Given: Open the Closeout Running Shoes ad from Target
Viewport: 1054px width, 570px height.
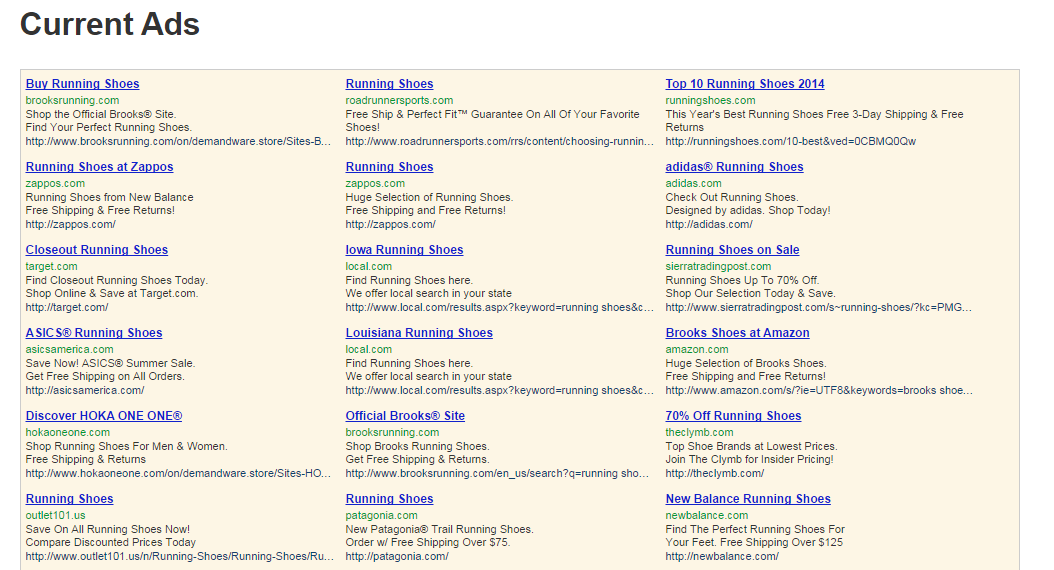Looking at the screenshot, I should (97, 250).
